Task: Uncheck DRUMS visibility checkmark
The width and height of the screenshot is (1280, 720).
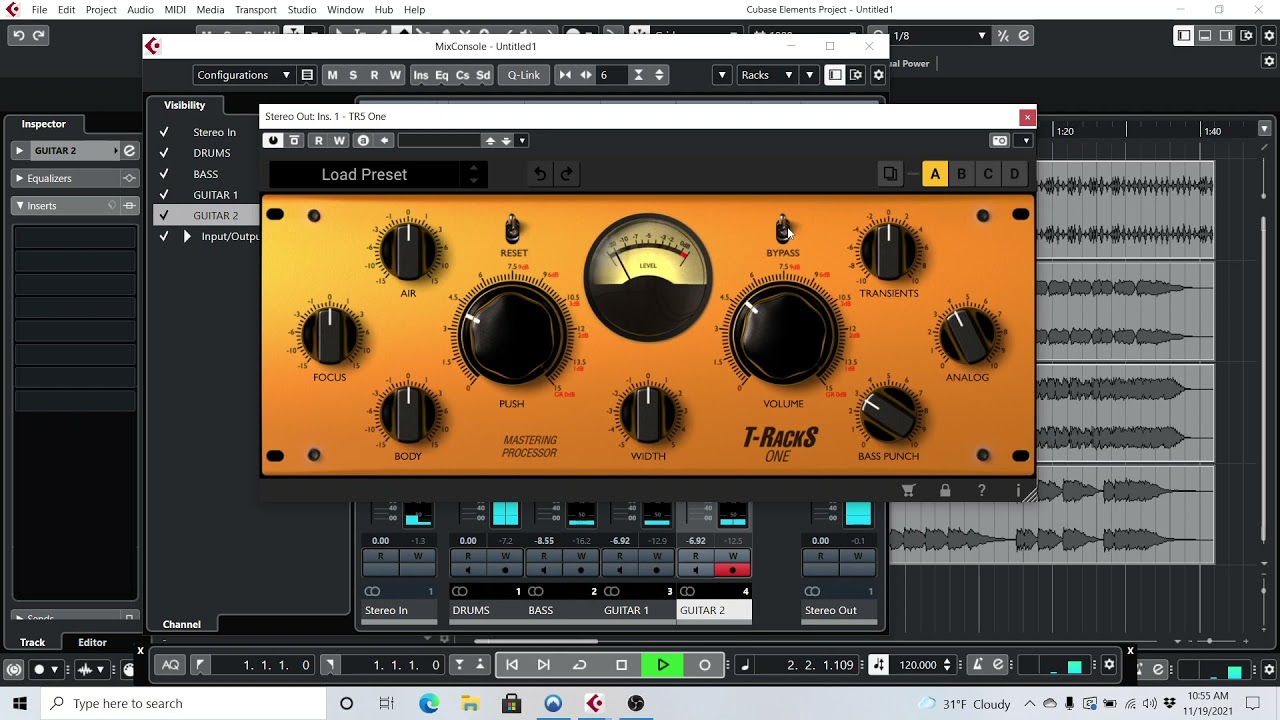Action: pos(164,153)
